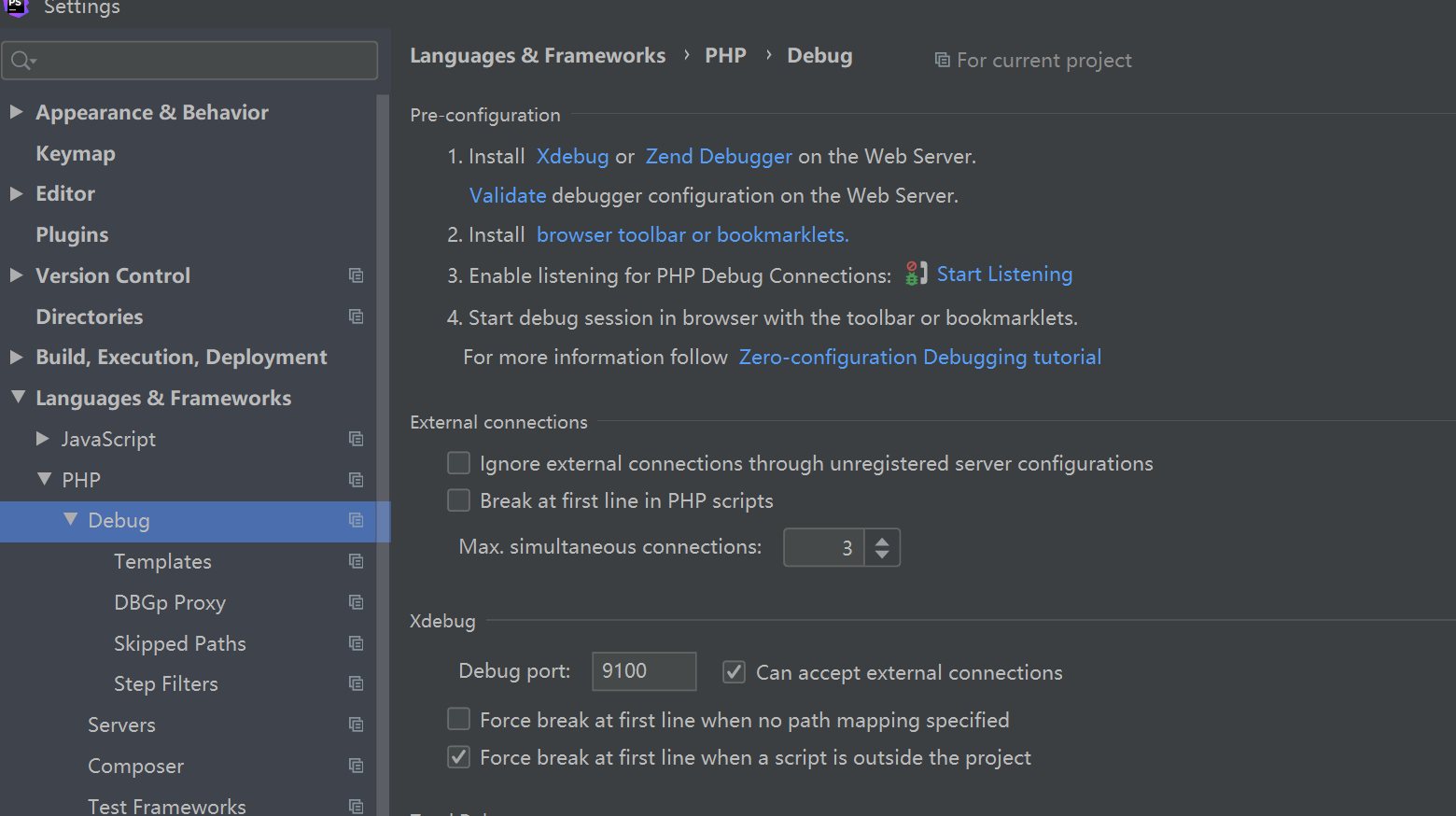Screen dimensions: 1456x816
Task: Expand the JavaScript node arrow
Action: click(42, 438)
